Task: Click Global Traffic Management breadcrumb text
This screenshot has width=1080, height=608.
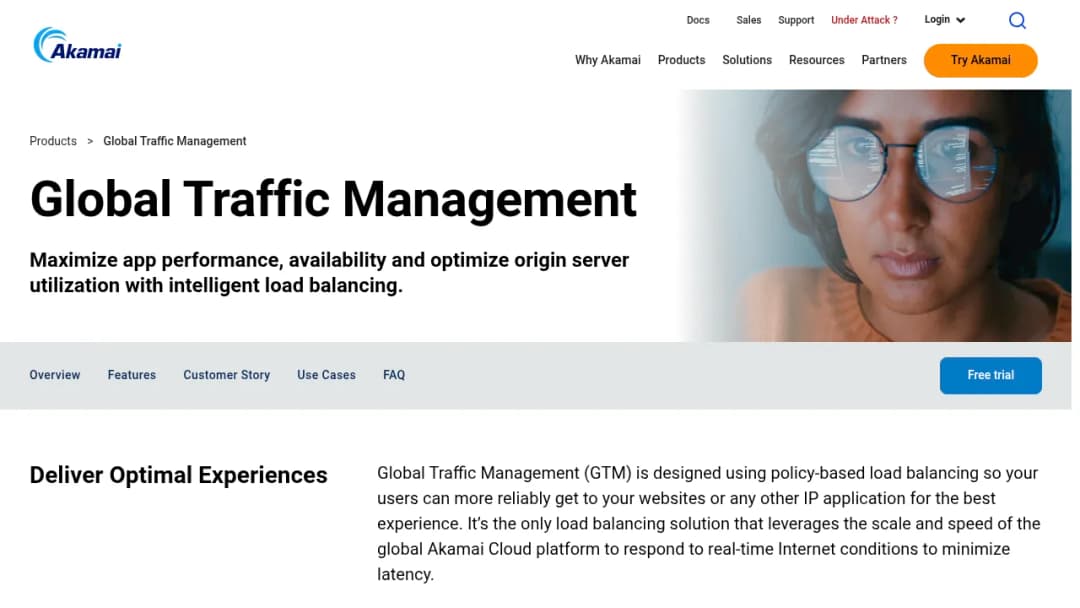Action: [x=174, y=141]
